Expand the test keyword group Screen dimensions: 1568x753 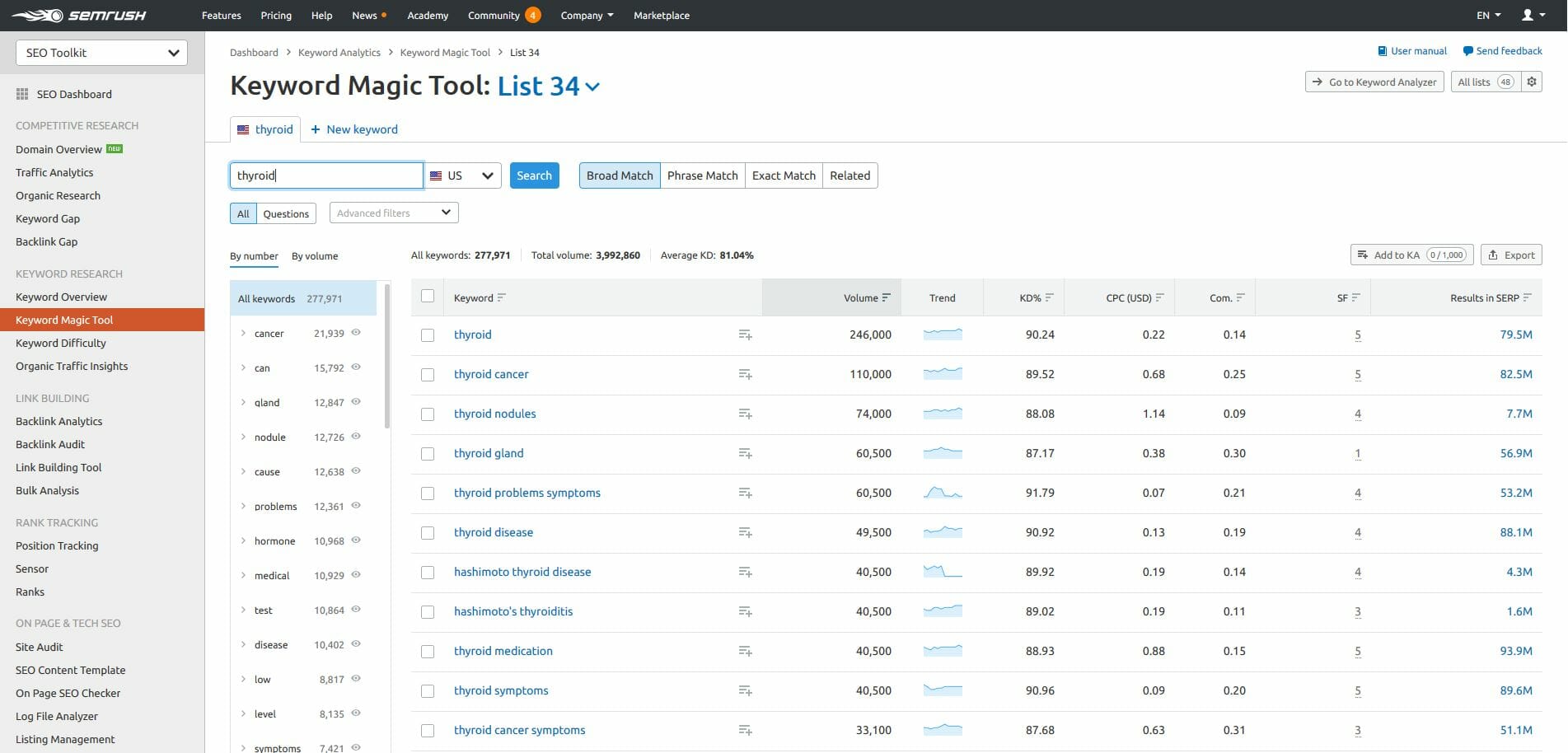243,610
